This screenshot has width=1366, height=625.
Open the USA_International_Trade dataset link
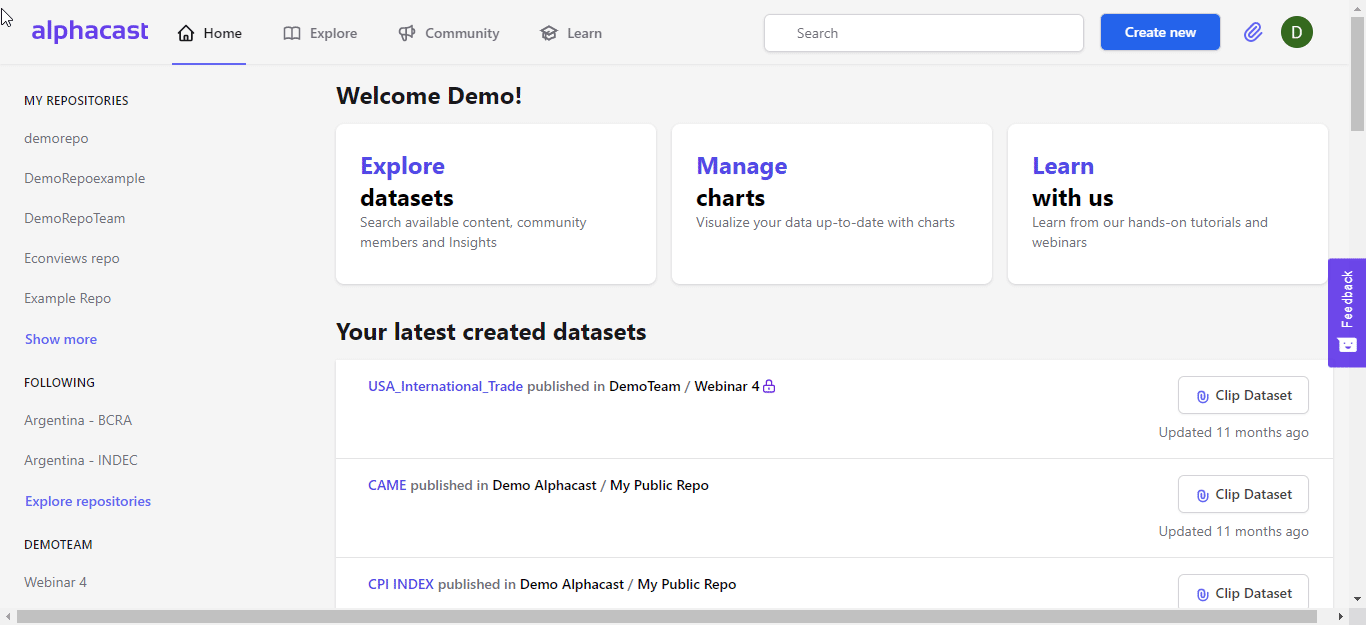click(445, 386)
